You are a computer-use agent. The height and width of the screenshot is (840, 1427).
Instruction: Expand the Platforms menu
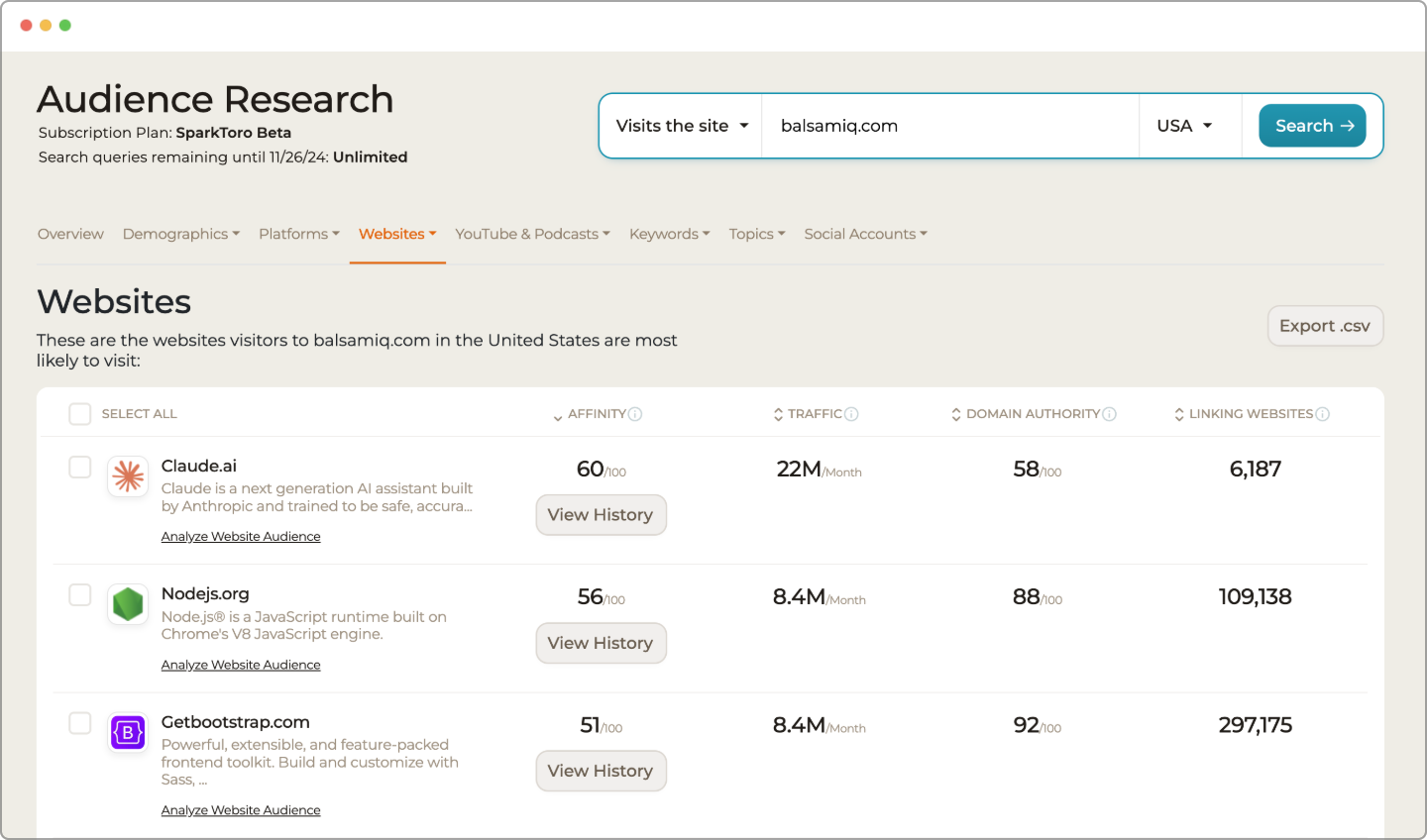coord(299,234)
